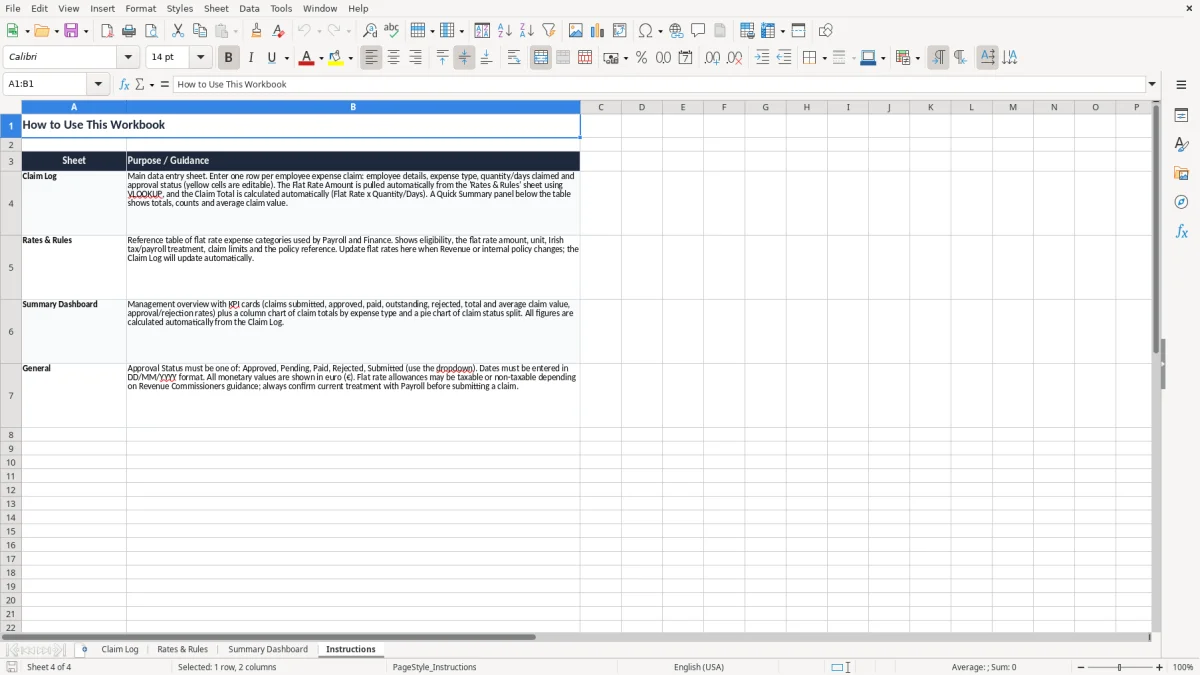Viewport: 1200px width, 675px height.
Task: Insert a chart
Action: coord(598,31)
